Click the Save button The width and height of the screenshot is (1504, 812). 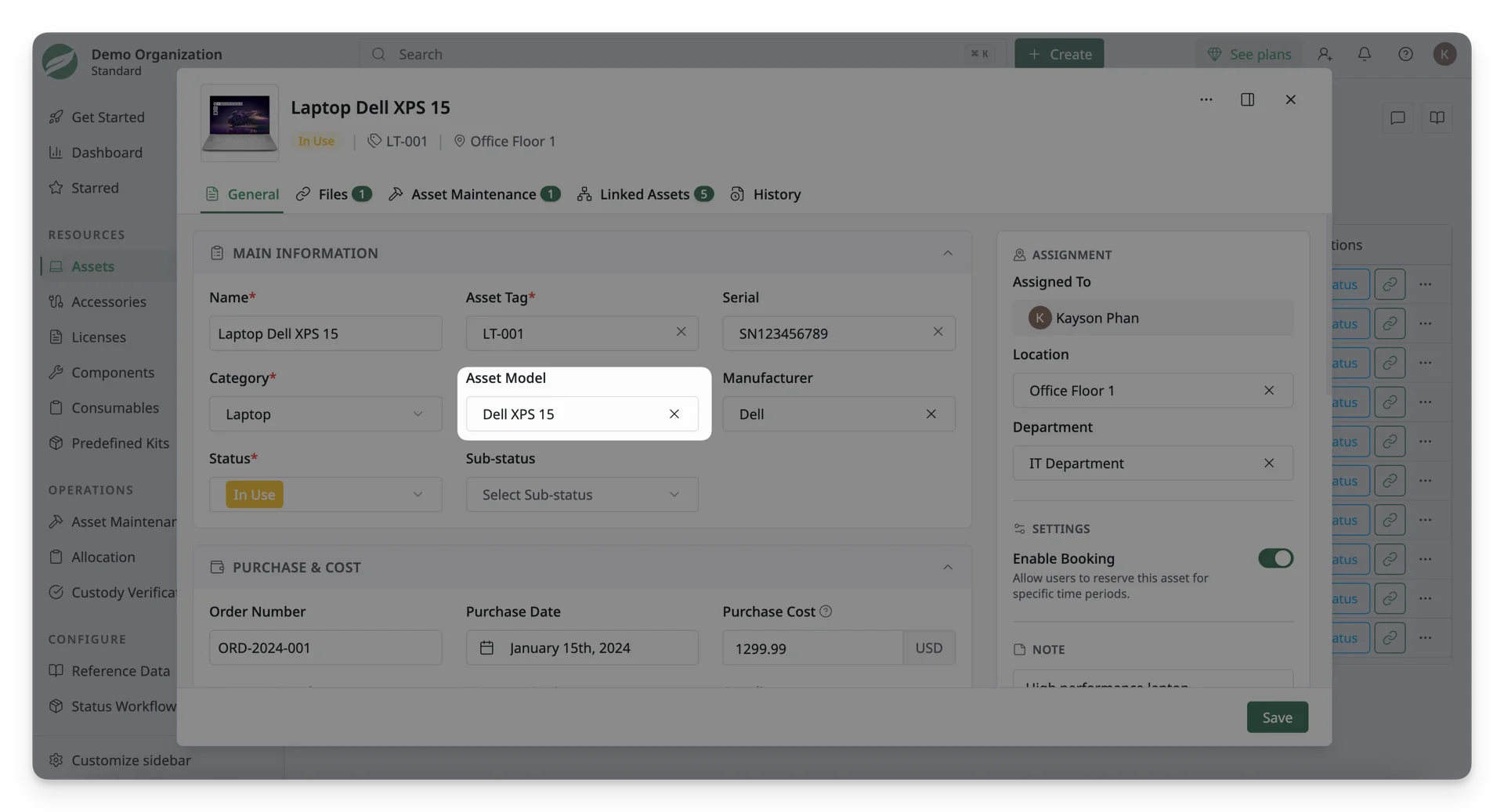click(1277, 717)
